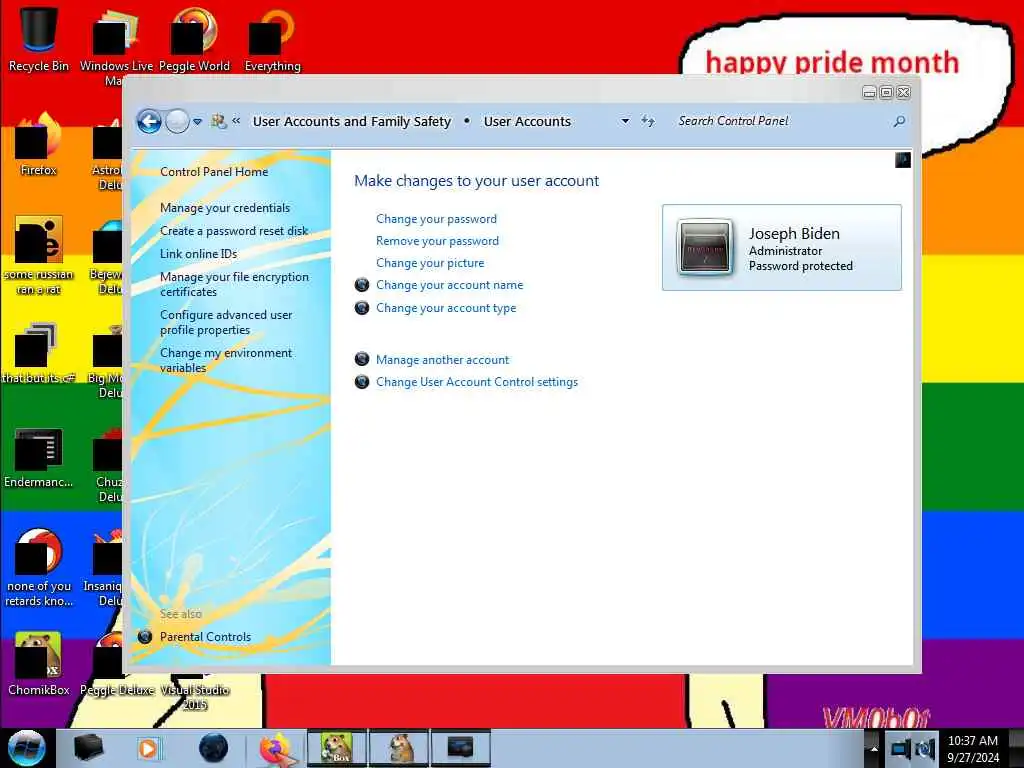Select Peggle World desktop icon
Viewport: 1024px width, 768px height.
coord(194,39)
